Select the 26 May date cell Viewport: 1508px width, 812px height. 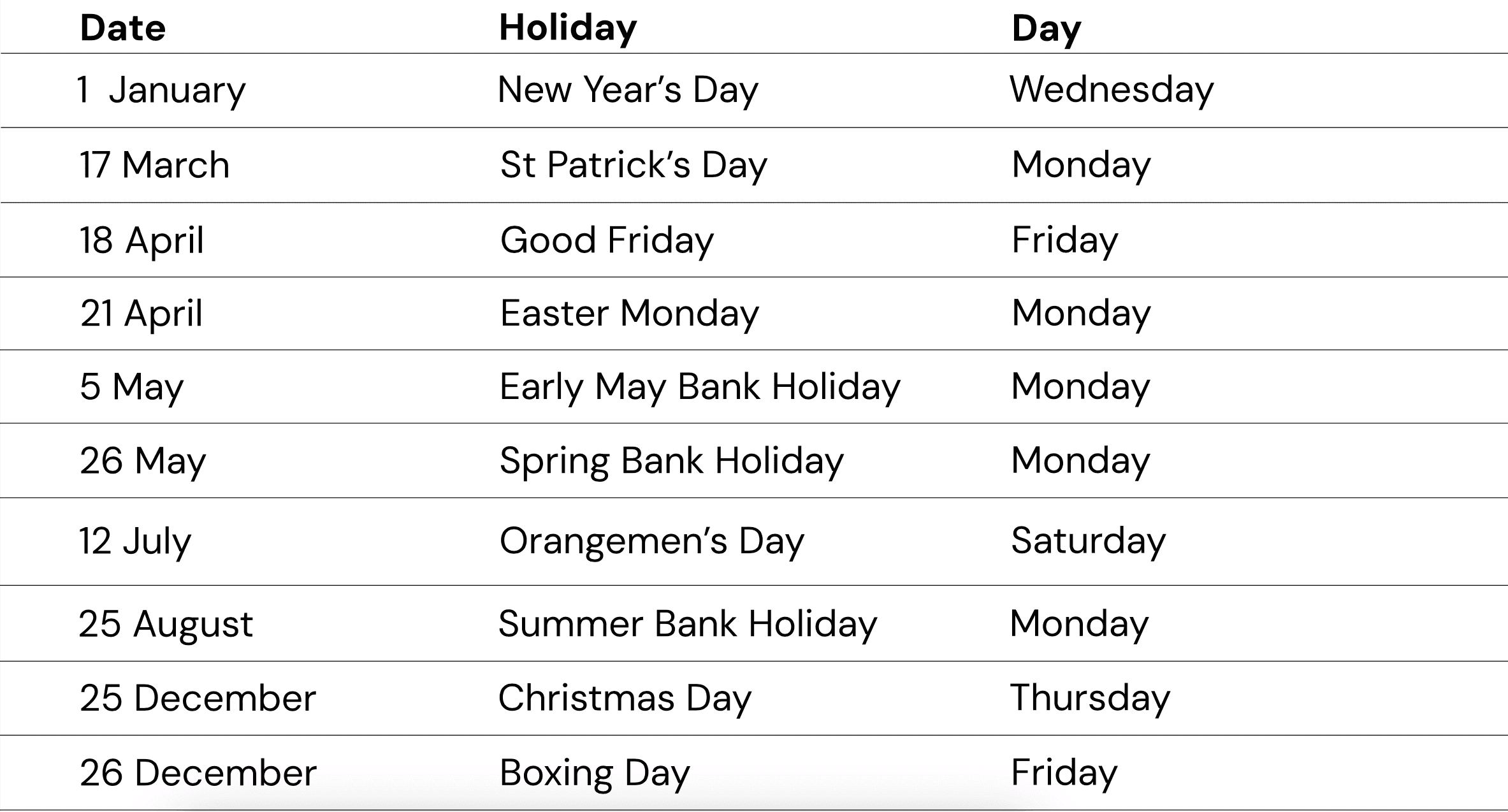click(x=143, y=460)
